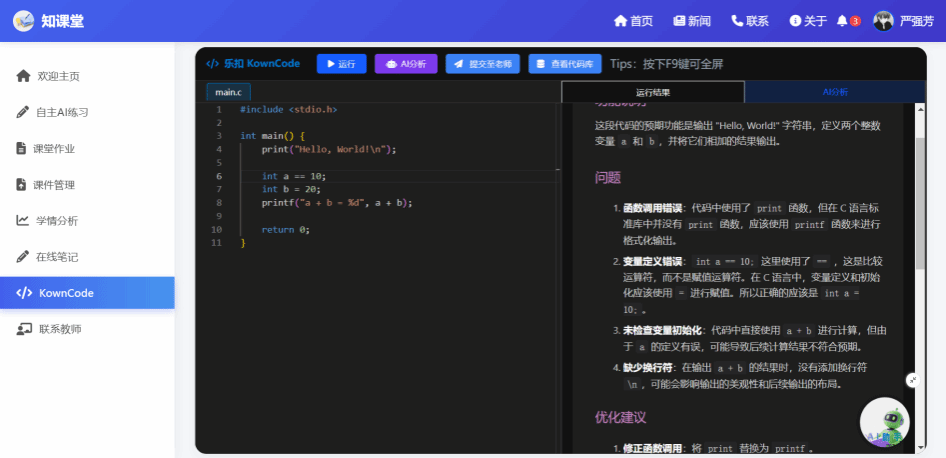The width and height of the screenshot is (946, 458).
Task: Open 课堂作业 in the sidebar
Action: point(54,148)
